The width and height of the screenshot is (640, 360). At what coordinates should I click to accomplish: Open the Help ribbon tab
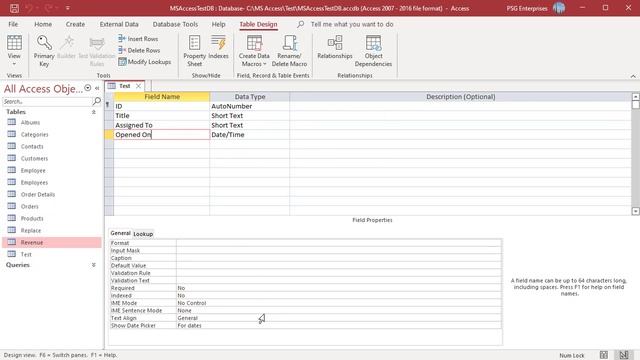click(218, 24)
